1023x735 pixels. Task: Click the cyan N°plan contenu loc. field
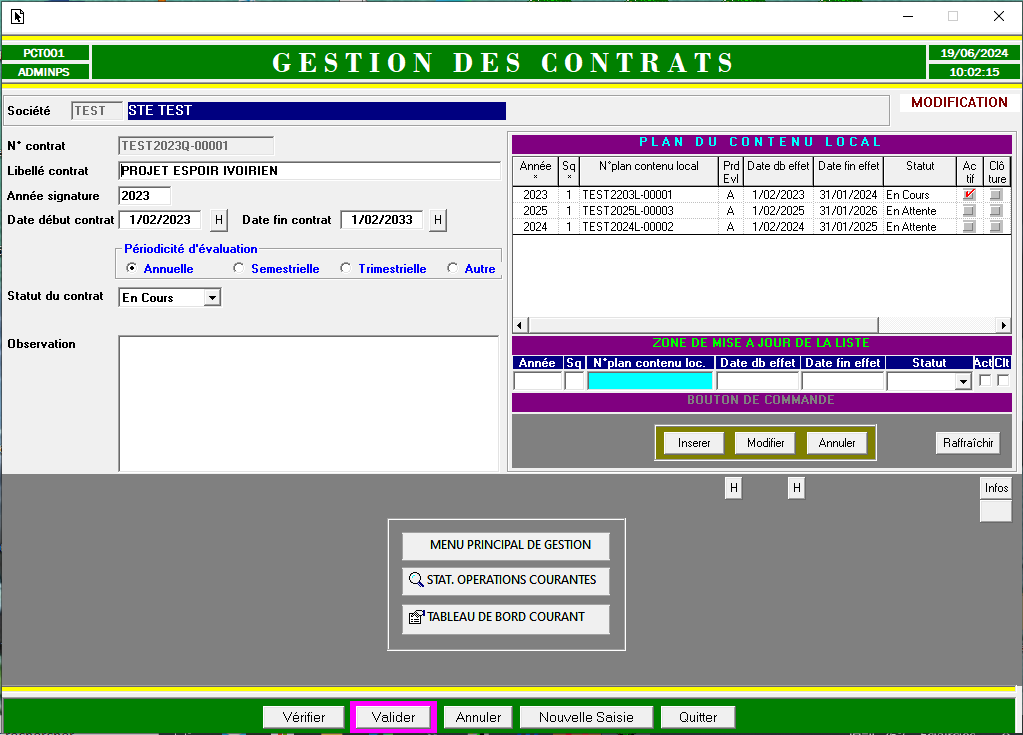650,381
